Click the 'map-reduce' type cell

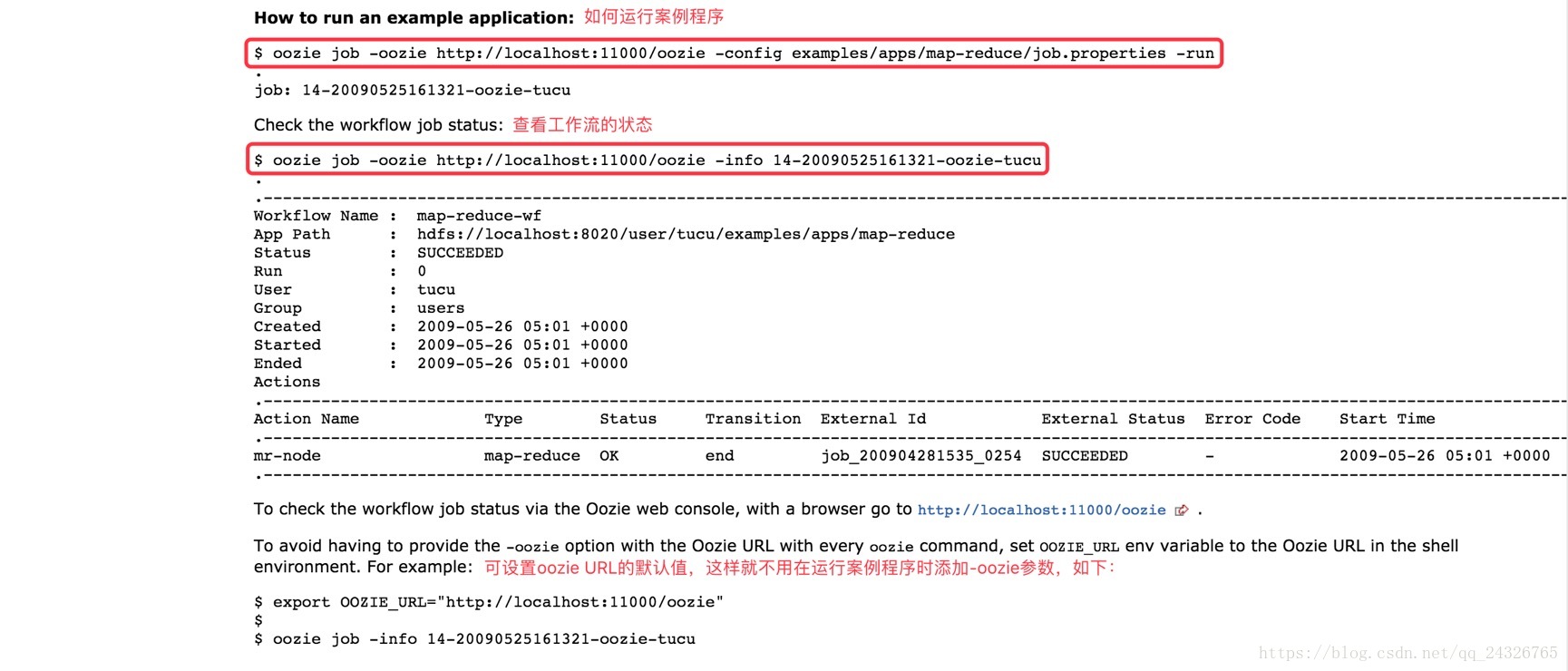(532, 456)
